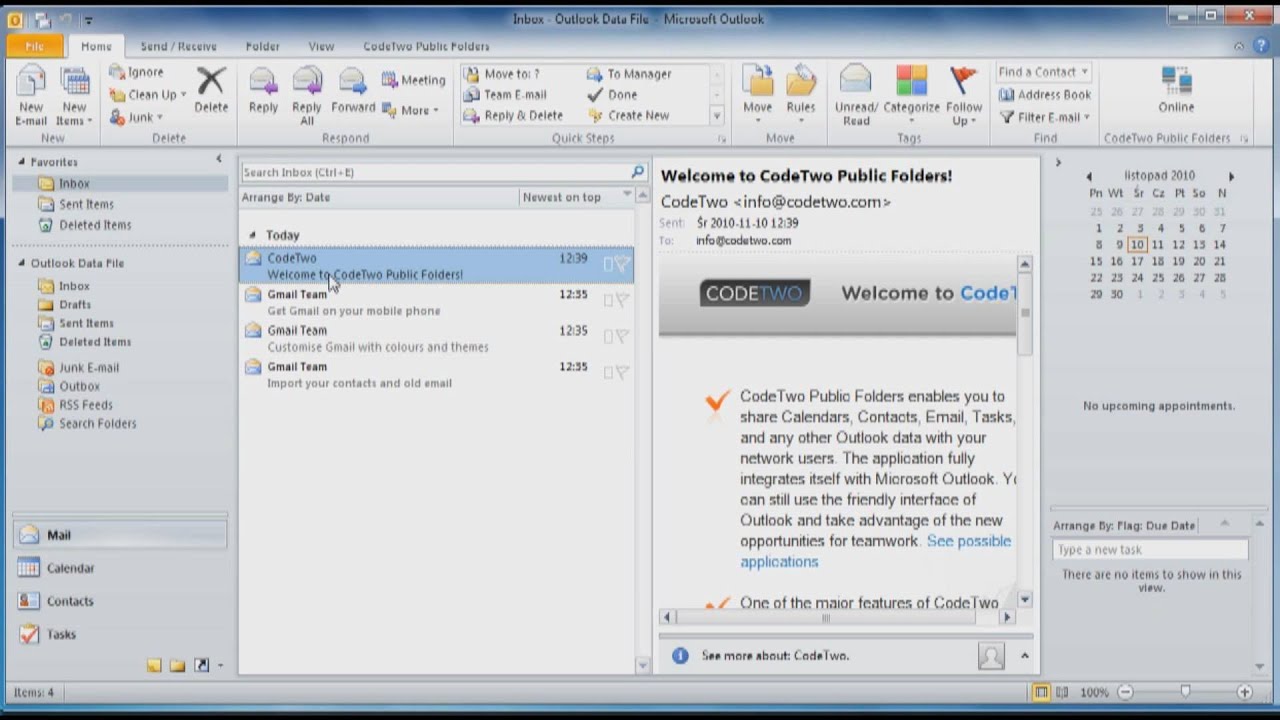Viewport: 1280px width, 720px height.
Task: Click the CodeTwo Online icon
Action: click(1176, 82)
